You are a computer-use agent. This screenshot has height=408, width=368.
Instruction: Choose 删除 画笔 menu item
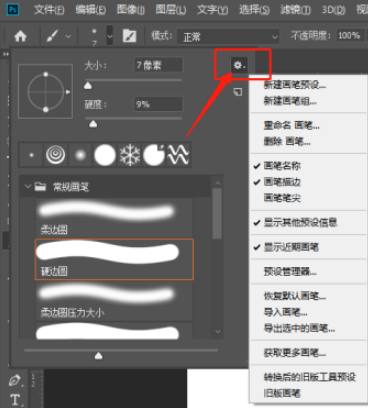(287, 142)
